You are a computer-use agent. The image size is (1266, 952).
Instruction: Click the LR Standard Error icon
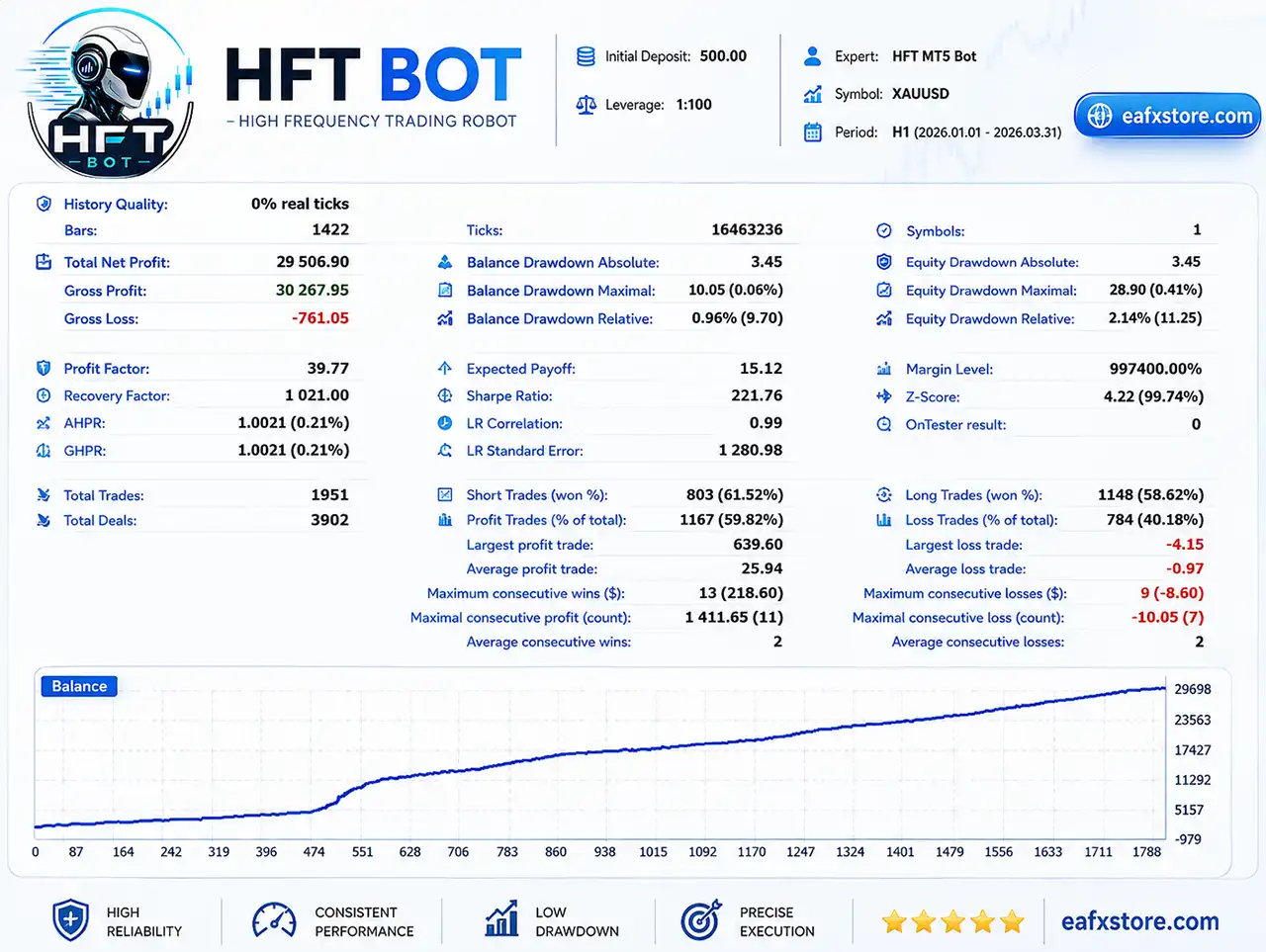(x=445, y=451)
